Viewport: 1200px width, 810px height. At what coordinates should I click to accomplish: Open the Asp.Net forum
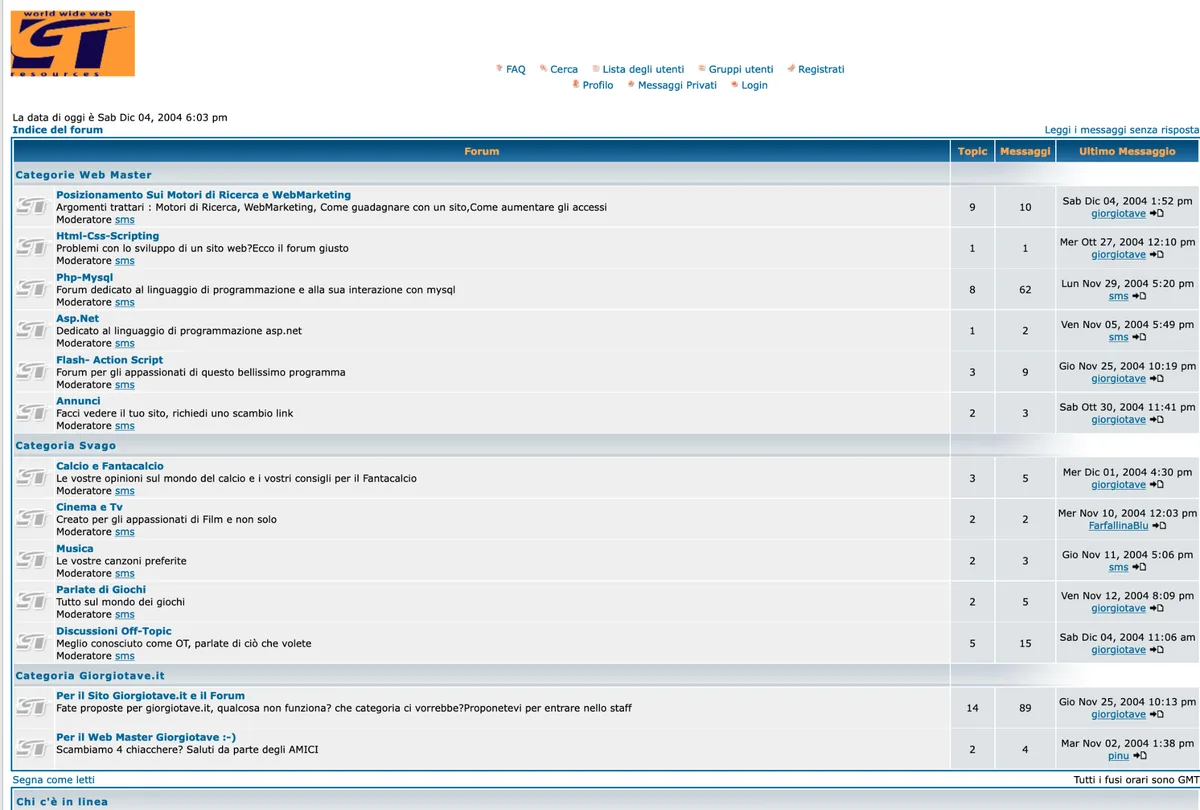pyautogui.click(x=78, y=319)
